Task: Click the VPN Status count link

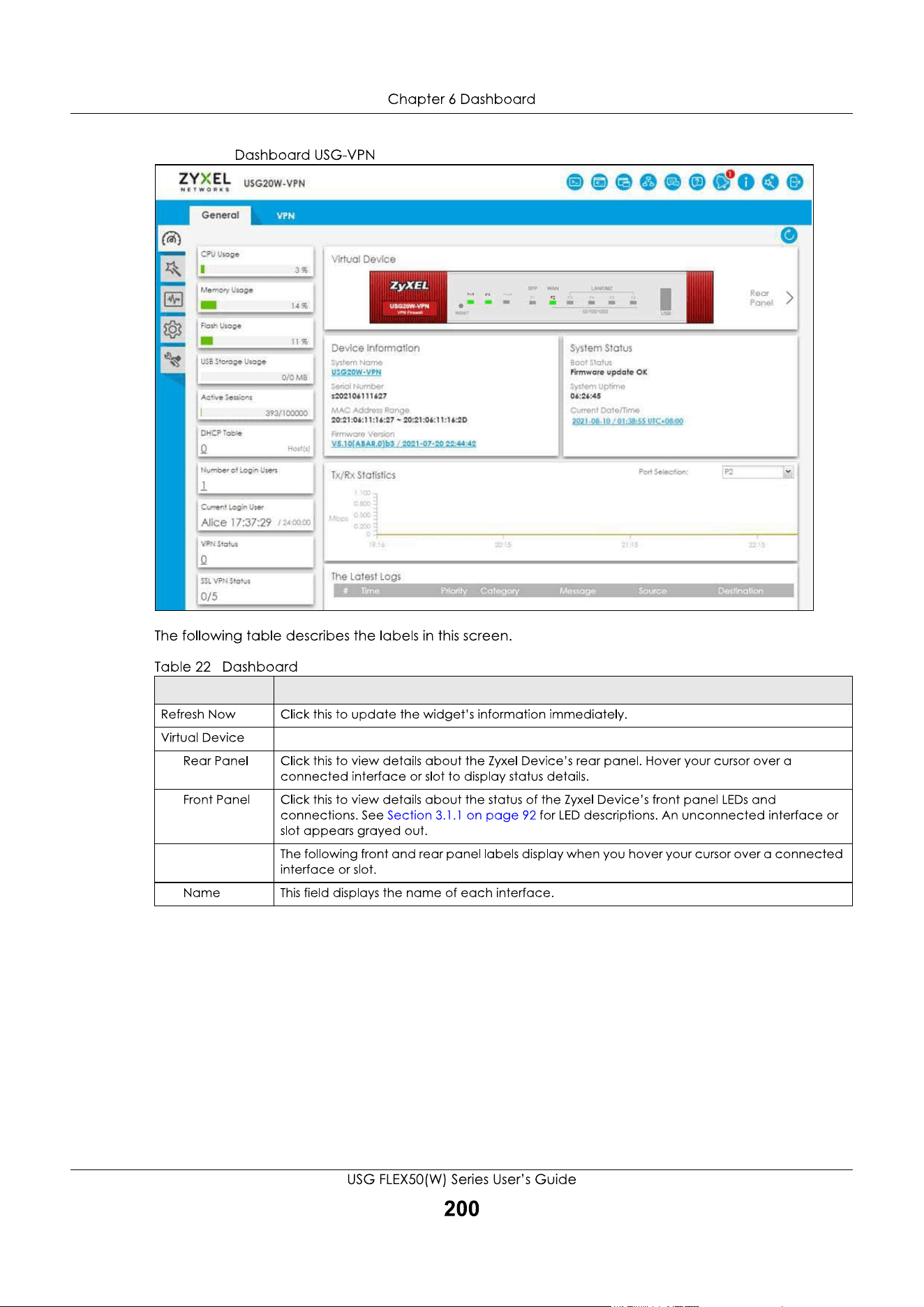Action: (204, 560)
